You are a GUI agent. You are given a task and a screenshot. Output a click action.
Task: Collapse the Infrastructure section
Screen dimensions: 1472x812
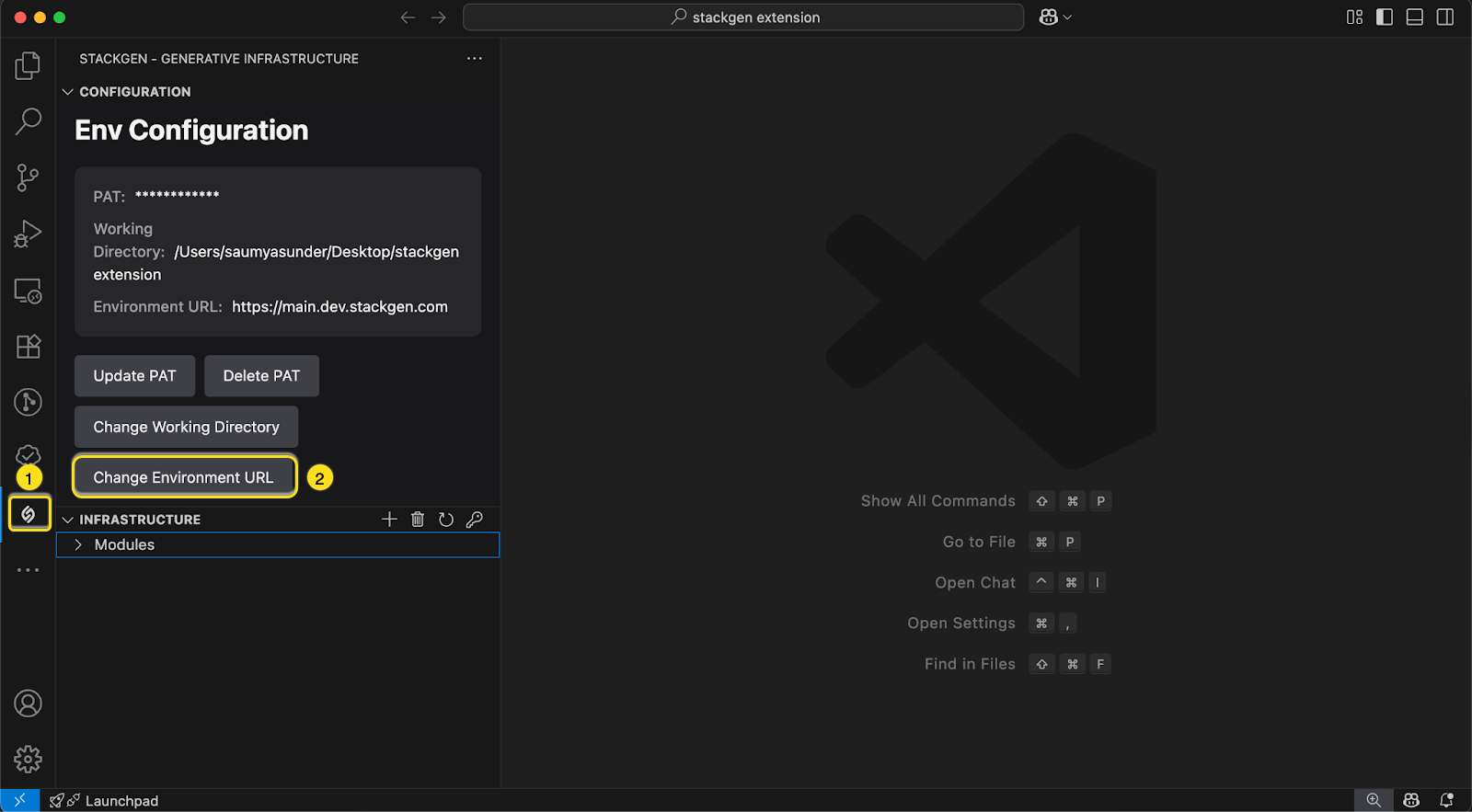[x=67, y=520]
